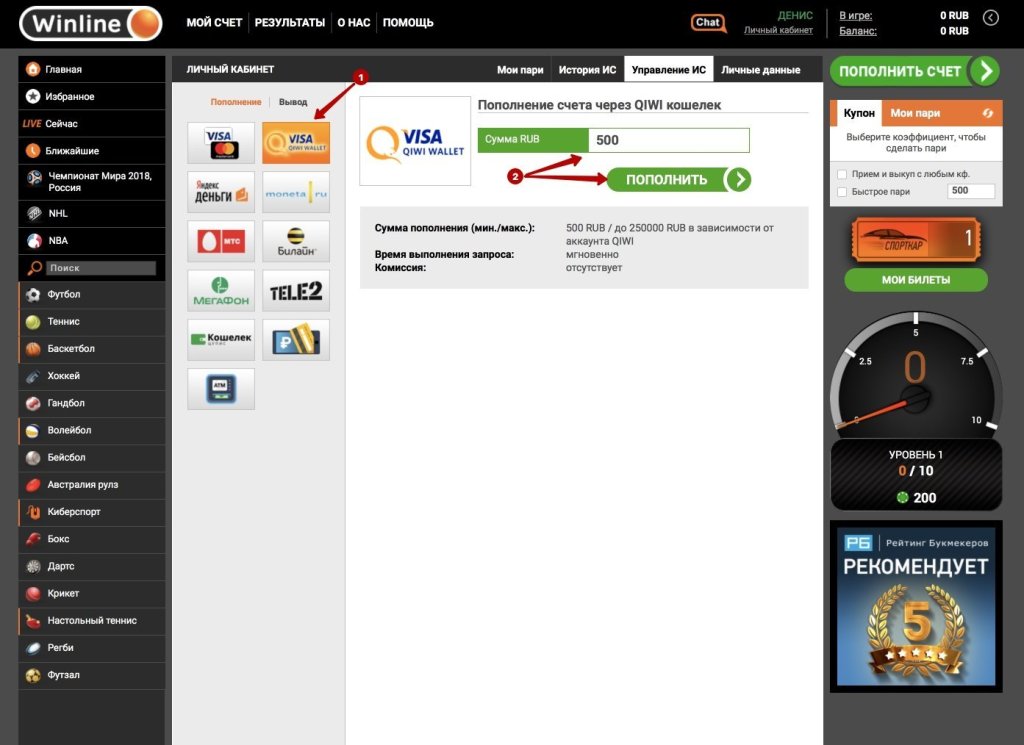Click the Winline logo
This screenshot has height=745, width=1024.
point(91,24)
